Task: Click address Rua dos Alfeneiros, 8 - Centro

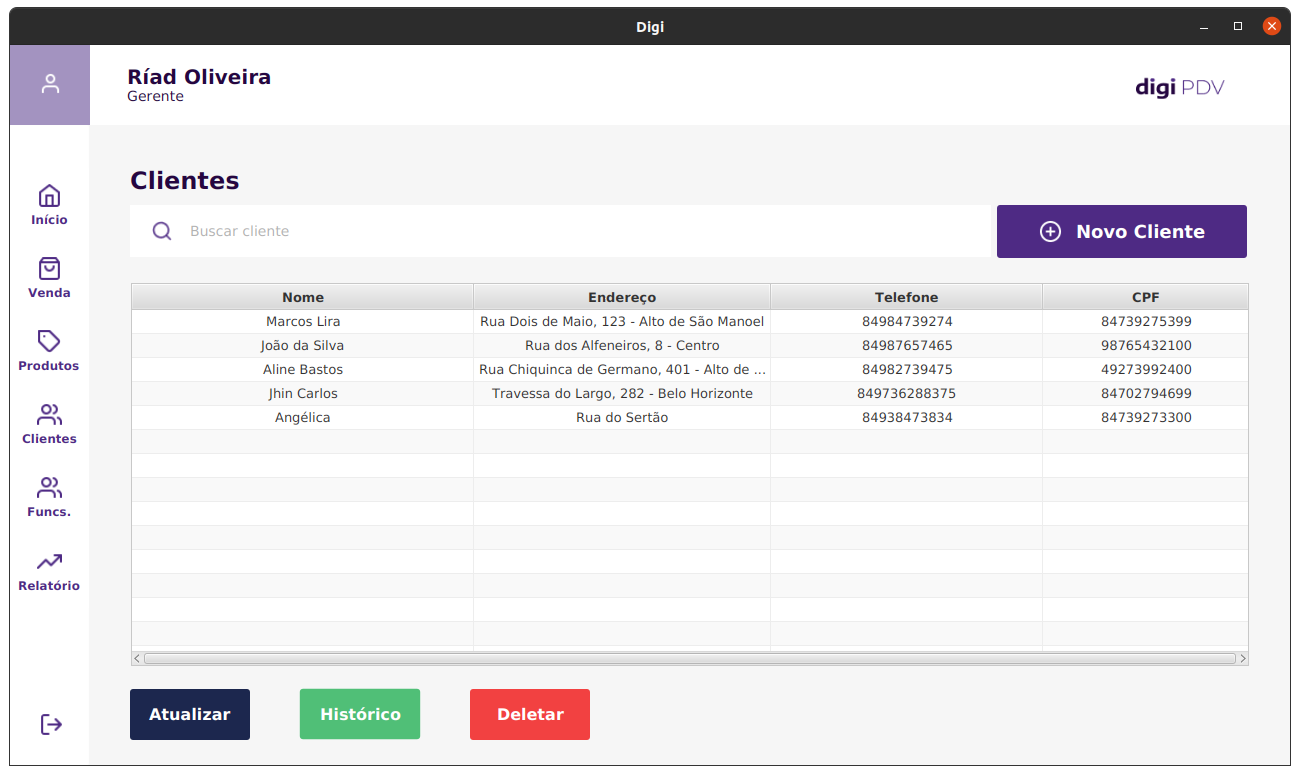Action: [622, 345]
